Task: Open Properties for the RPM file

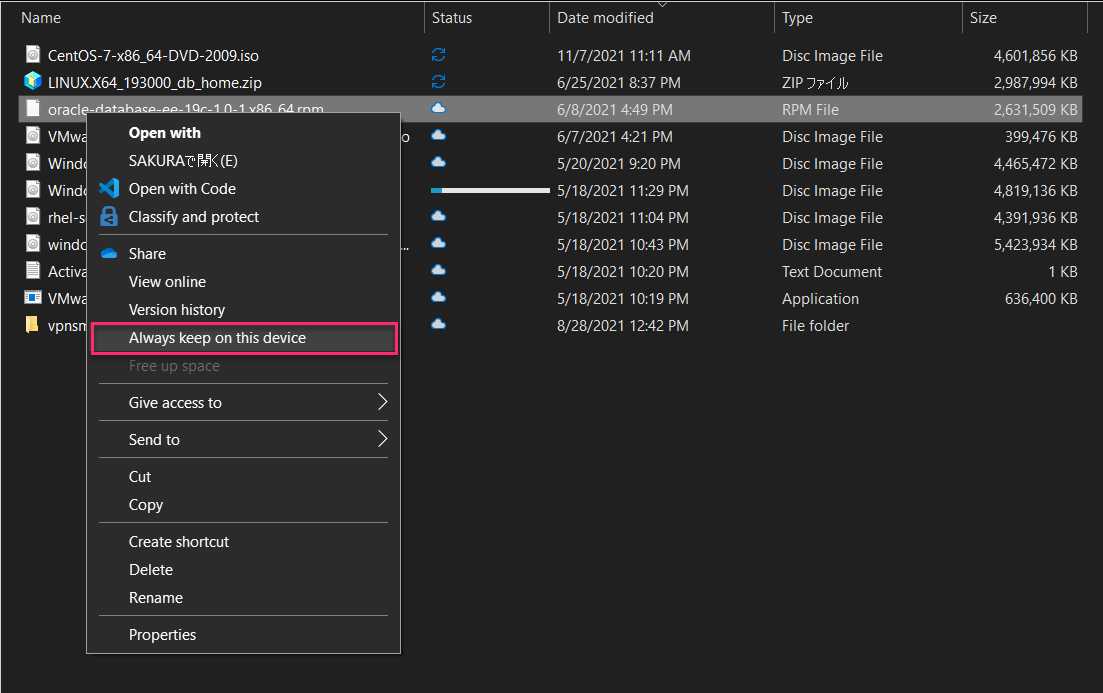Action: [x=162, y=634]
